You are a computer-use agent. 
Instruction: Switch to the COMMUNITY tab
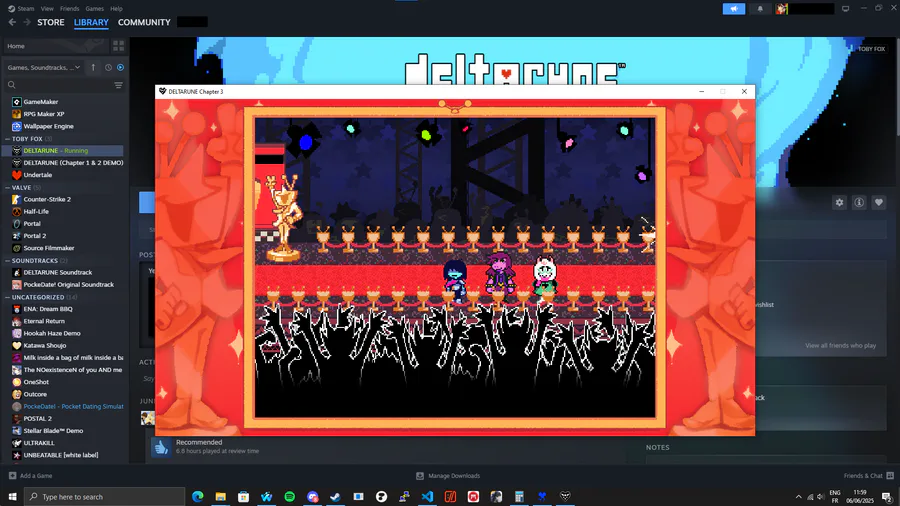144,22
